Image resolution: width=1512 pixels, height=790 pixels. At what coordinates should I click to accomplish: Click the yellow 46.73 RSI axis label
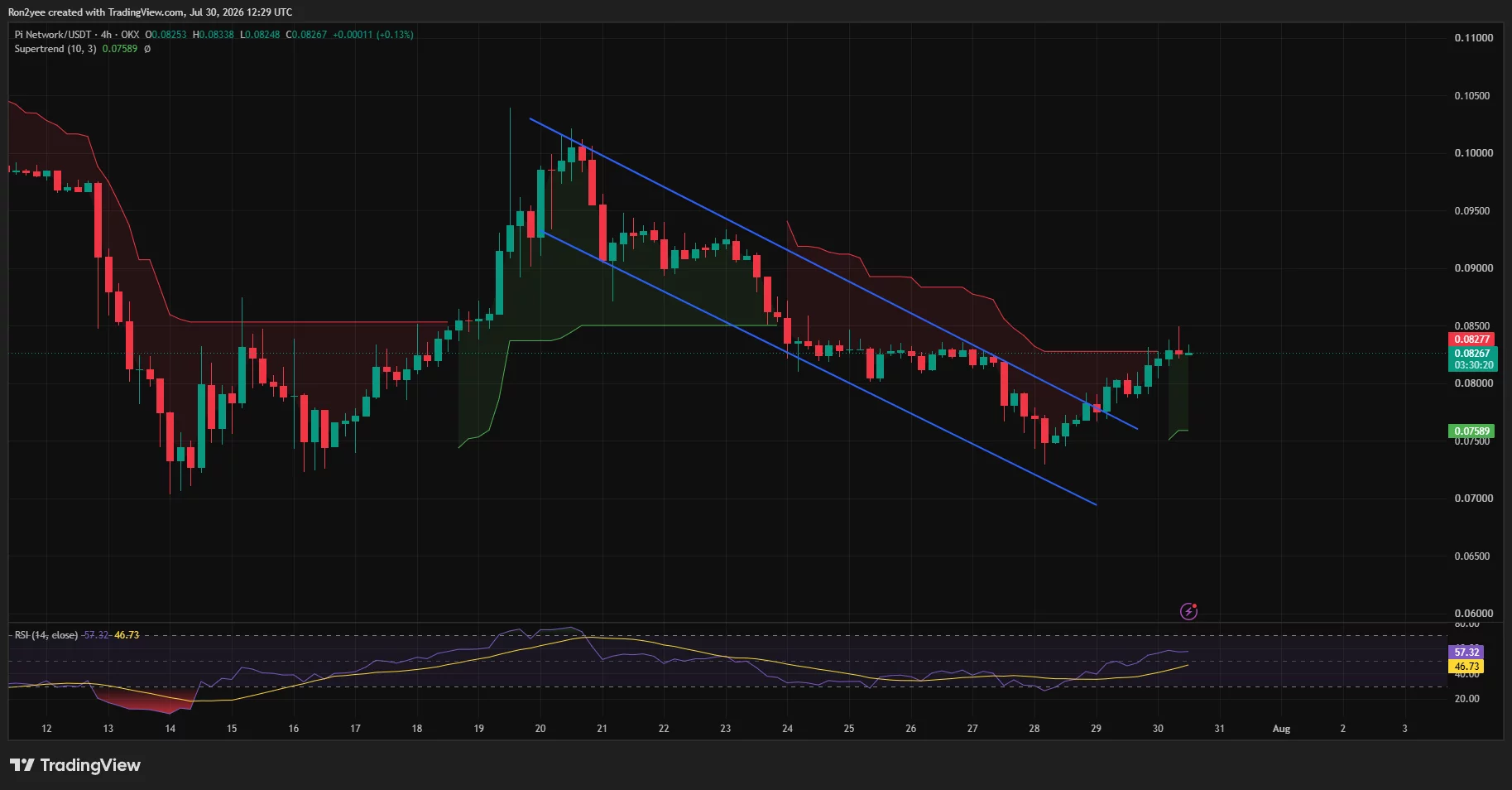click(1466, 667)
